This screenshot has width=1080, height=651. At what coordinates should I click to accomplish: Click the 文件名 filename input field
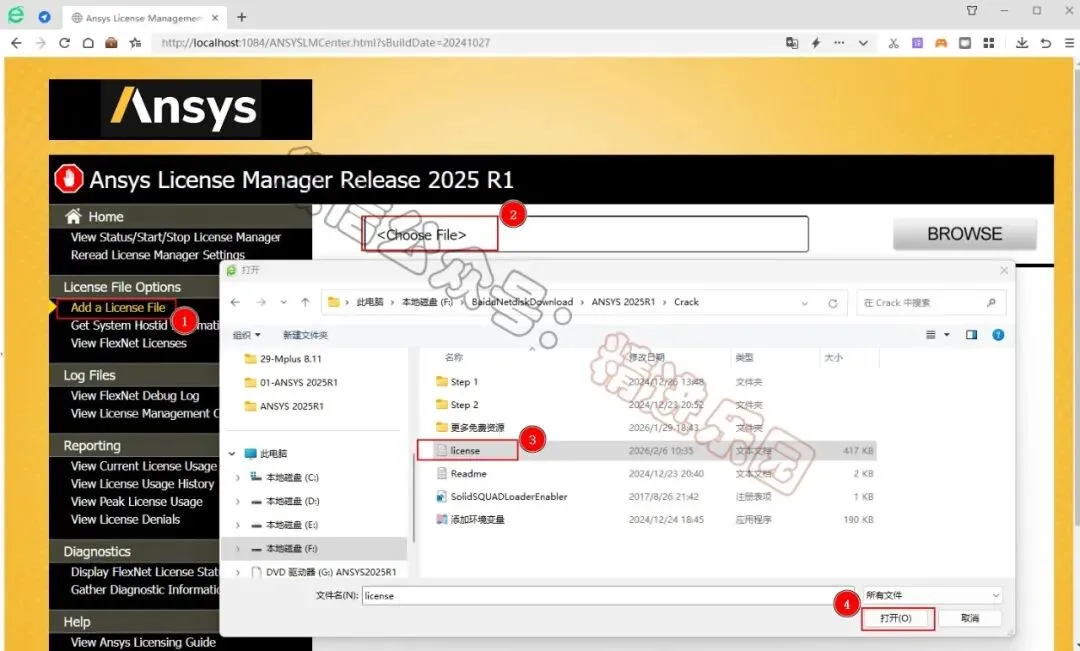pos(608,595)
